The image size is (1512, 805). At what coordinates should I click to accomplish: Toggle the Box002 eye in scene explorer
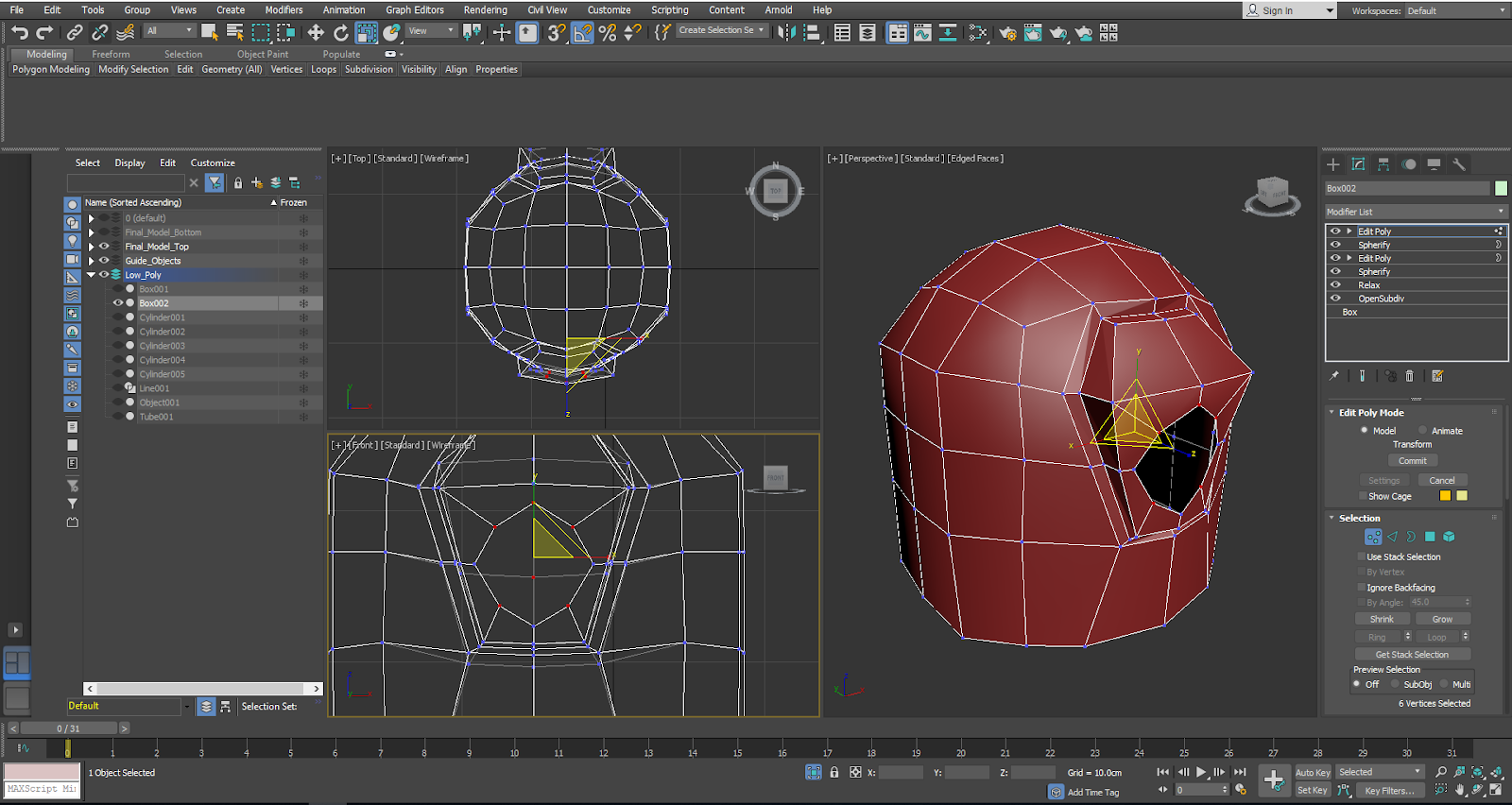click(118, 303)
